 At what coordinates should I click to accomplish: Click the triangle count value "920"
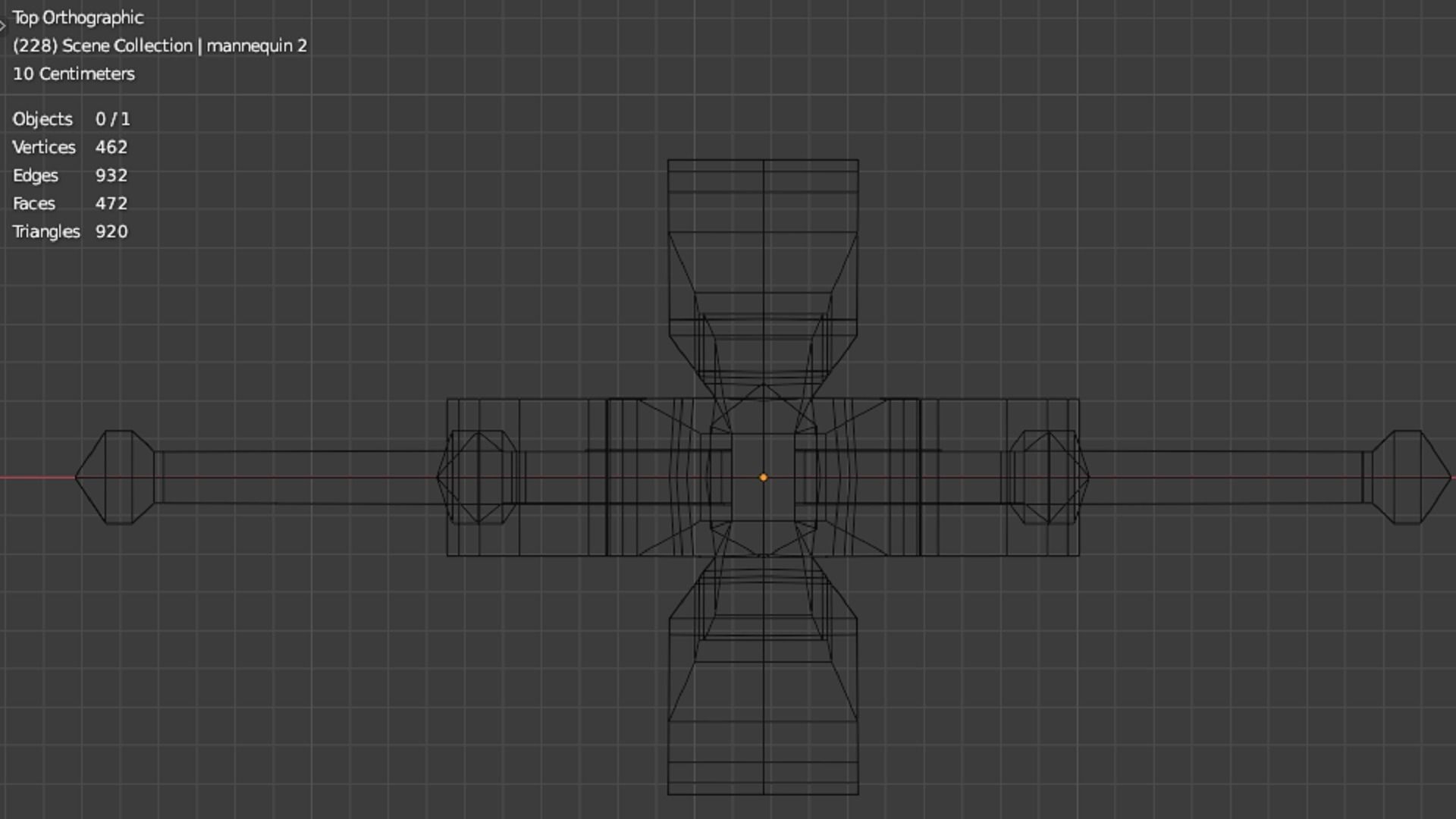click(111, 231)
